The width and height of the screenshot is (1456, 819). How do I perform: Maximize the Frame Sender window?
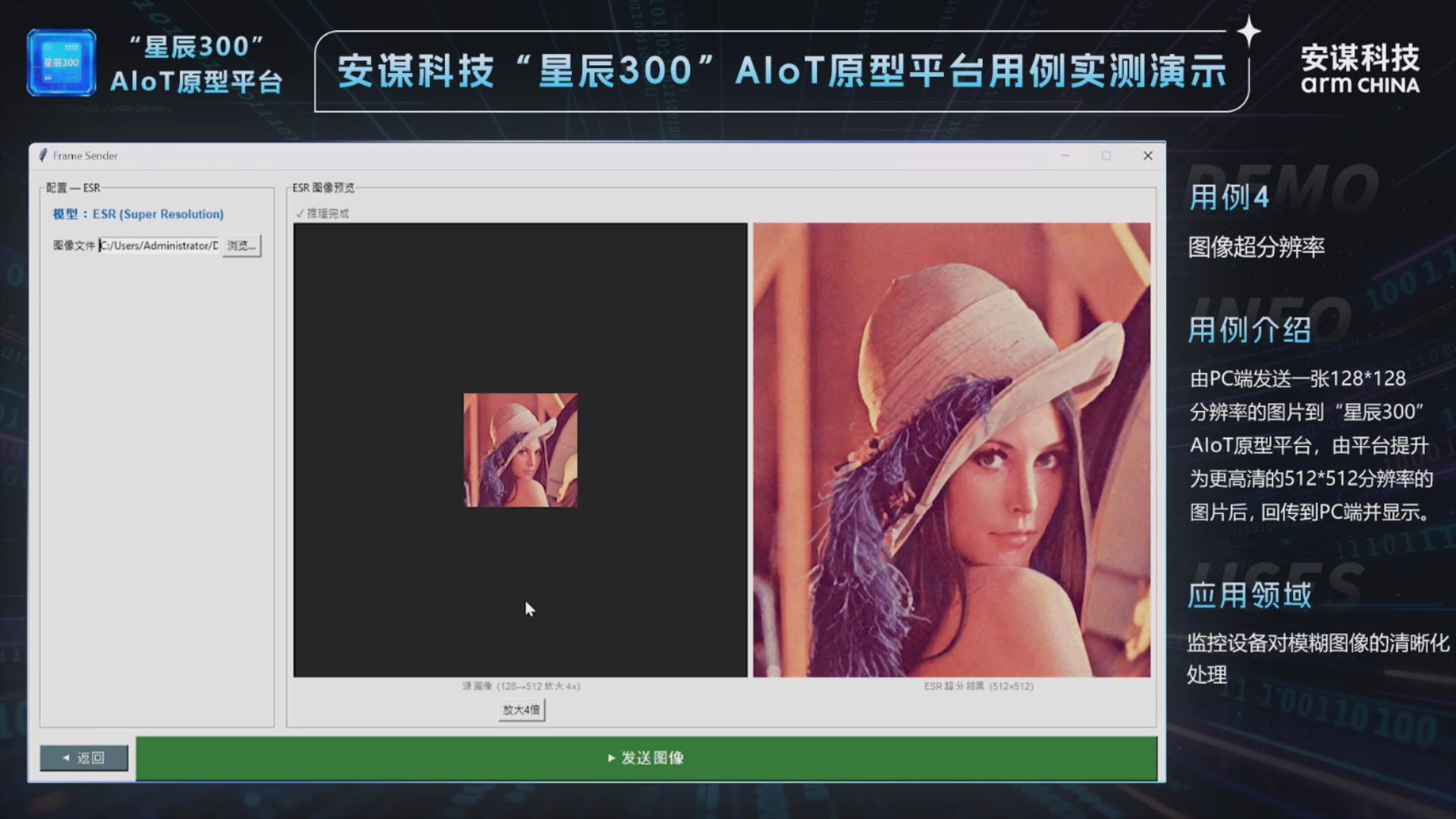coord(1106,155)
